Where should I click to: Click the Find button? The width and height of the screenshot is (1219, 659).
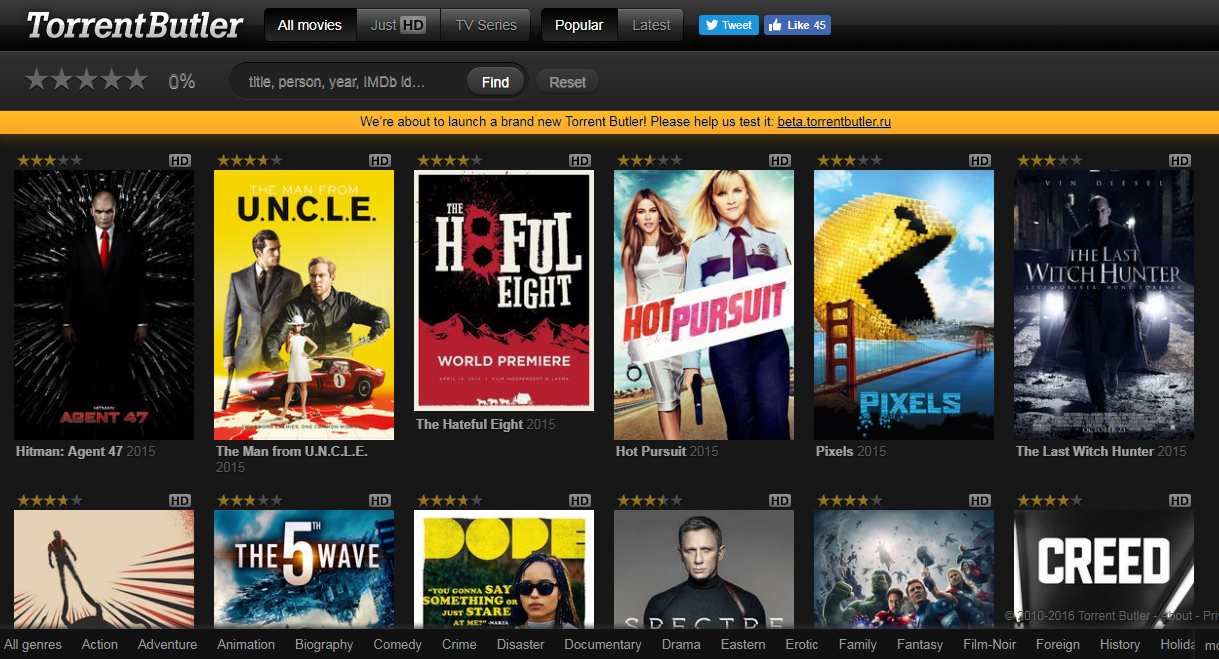pyautogui.click(x=496, y=82)
